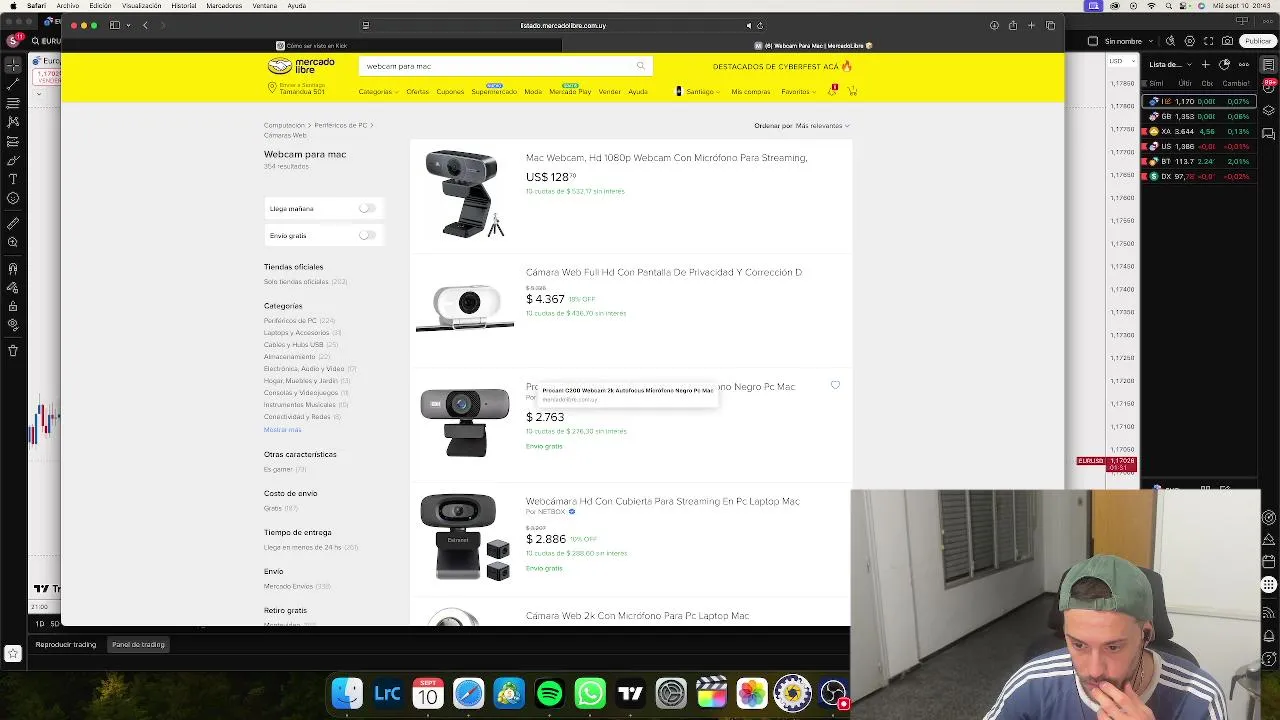Open 'Webcámara Hd Con Cubierta' product thumbnail
Screen dimensions: 1280x720
coord(464,537)
